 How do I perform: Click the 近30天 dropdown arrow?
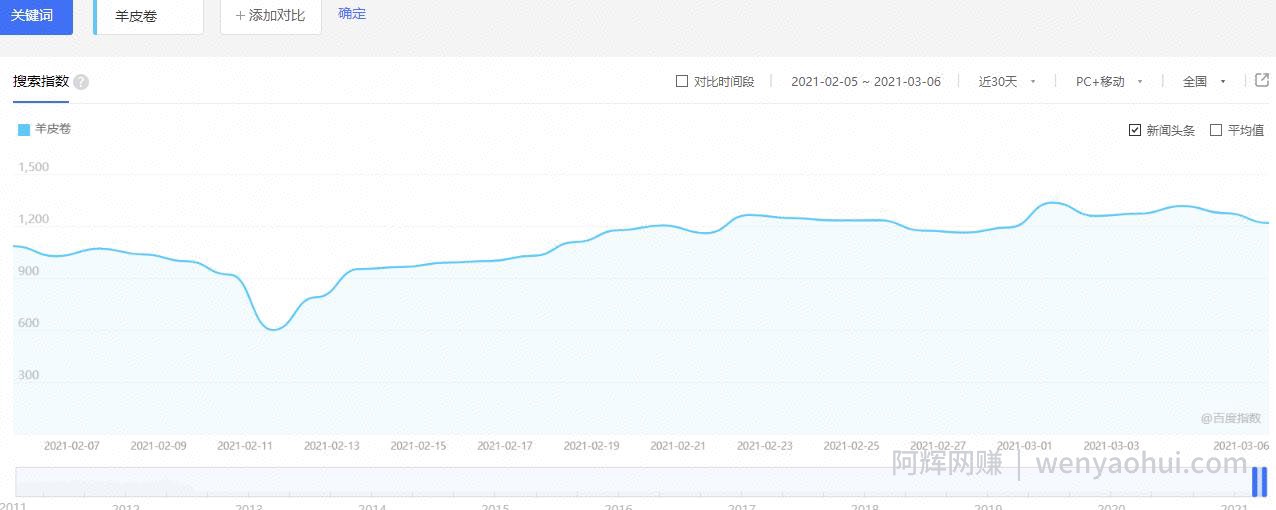coord(1033,82)
